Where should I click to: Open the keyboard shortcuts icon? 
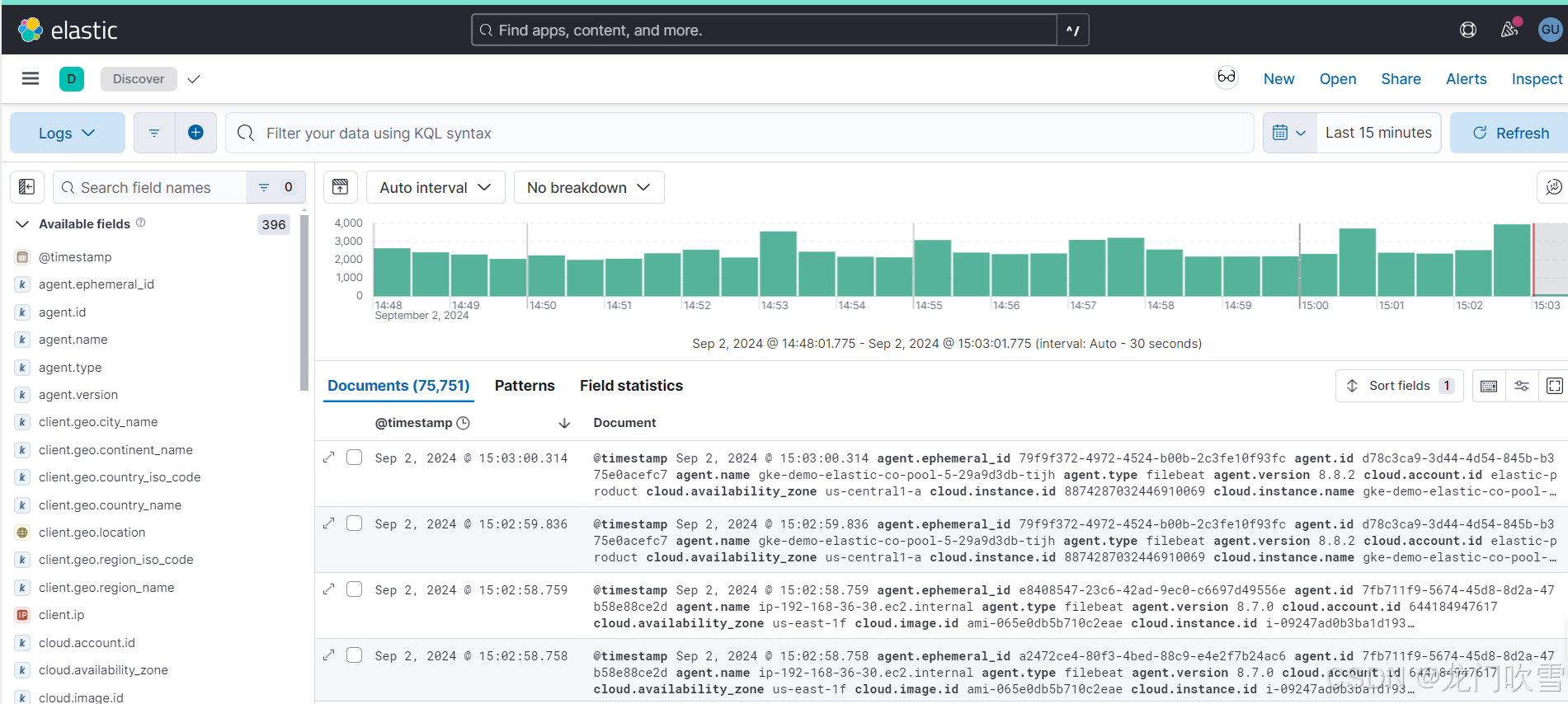click(x=1489, y=386)
